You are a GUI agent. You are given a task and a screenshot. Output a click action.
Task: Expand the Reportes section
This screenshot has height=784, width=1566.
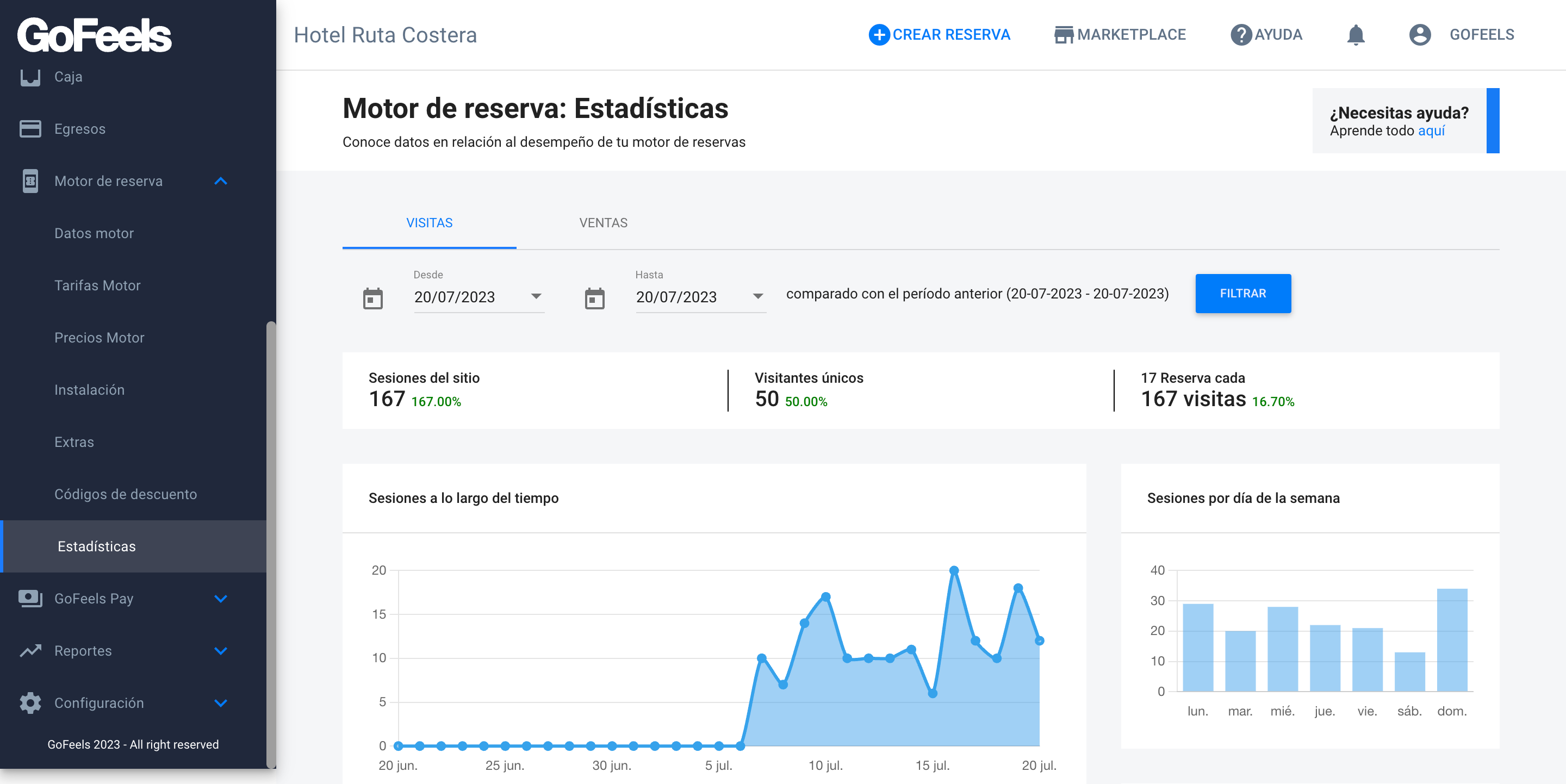pos(221,651)
